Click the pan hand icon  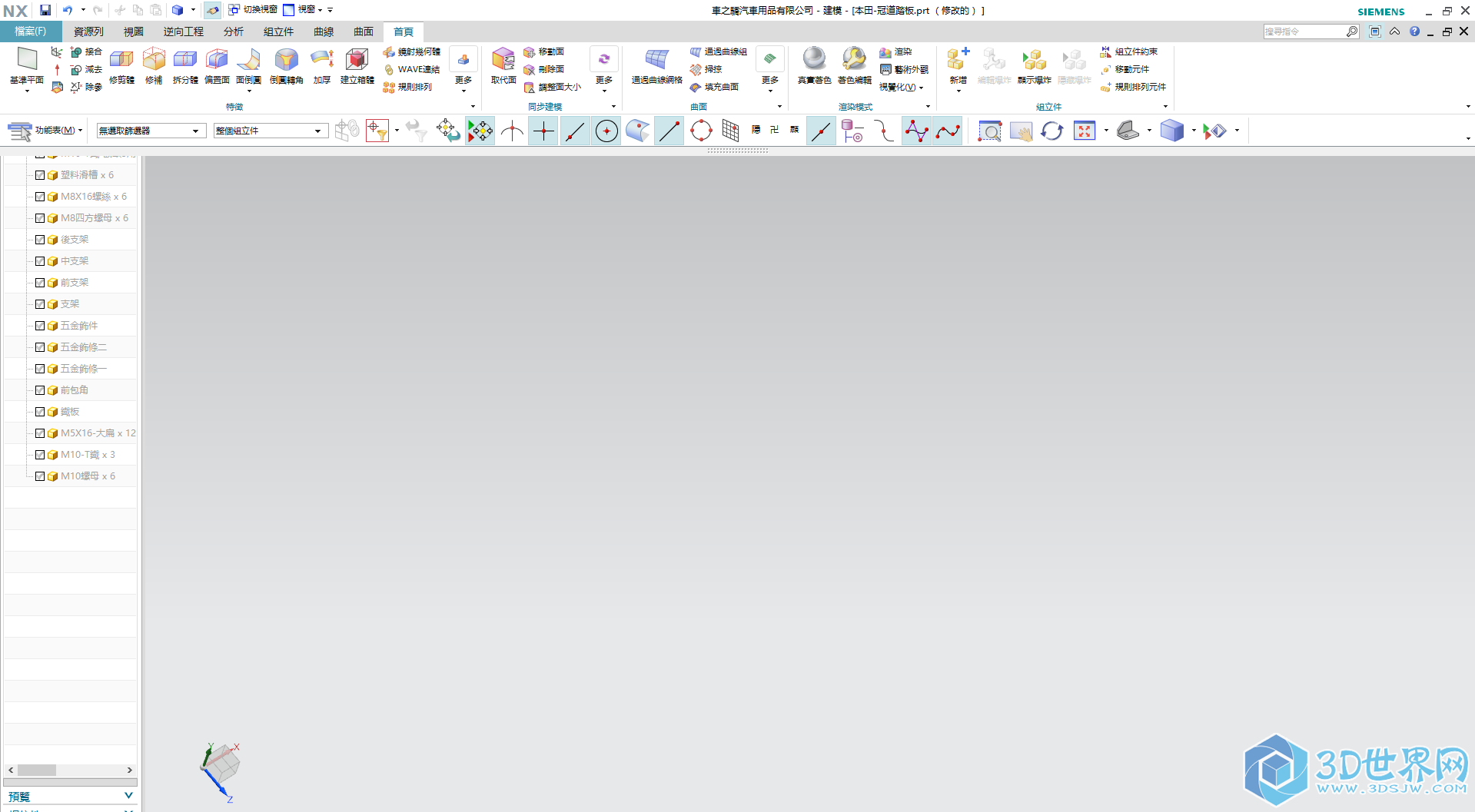[x=1021, y=131]
